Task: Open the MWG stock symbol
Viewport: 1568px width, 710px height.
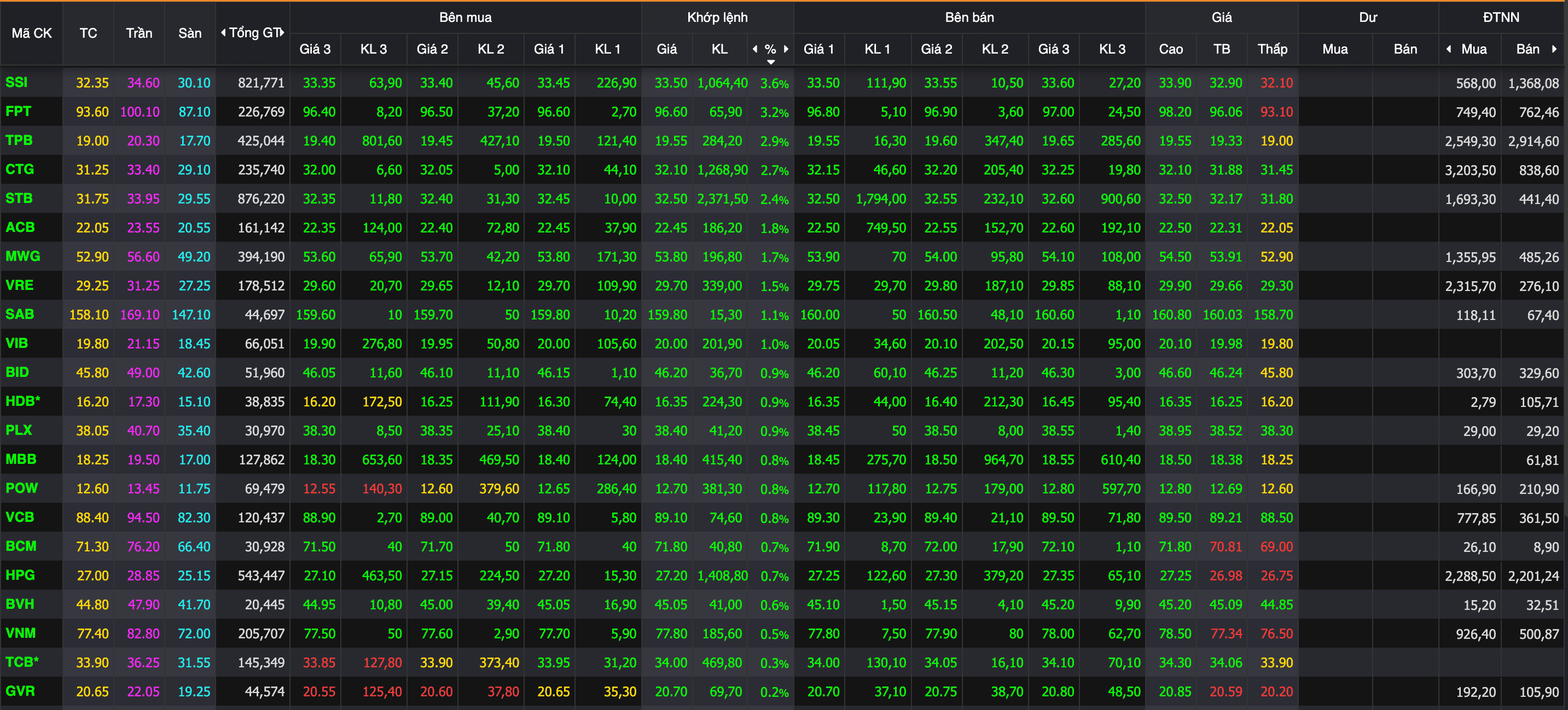Action: coord(23,256)
